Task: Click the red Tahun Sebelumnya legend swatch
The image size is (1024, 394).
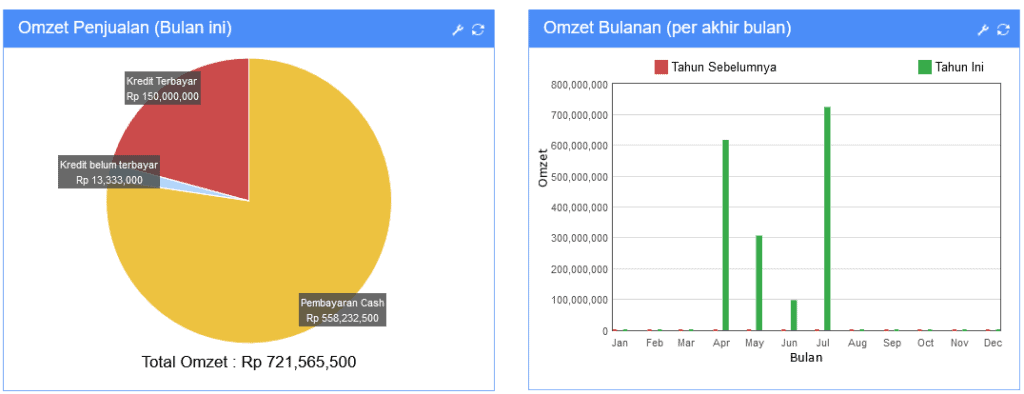Action: pyautogui.click(x=661, y=67)
